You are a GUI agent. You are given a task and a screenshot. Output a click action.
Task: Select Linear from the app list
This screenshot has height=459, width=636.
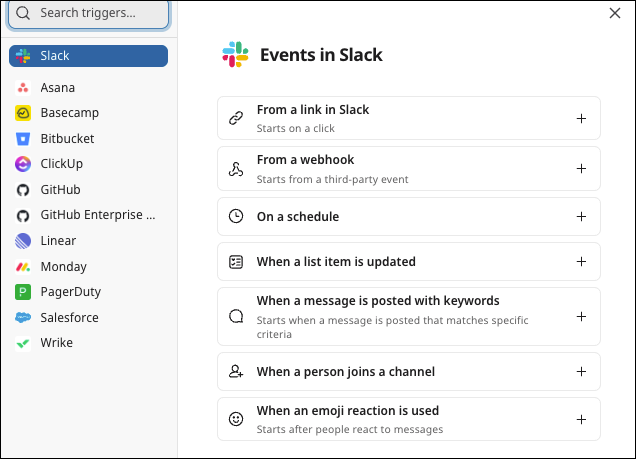[58, 241]
